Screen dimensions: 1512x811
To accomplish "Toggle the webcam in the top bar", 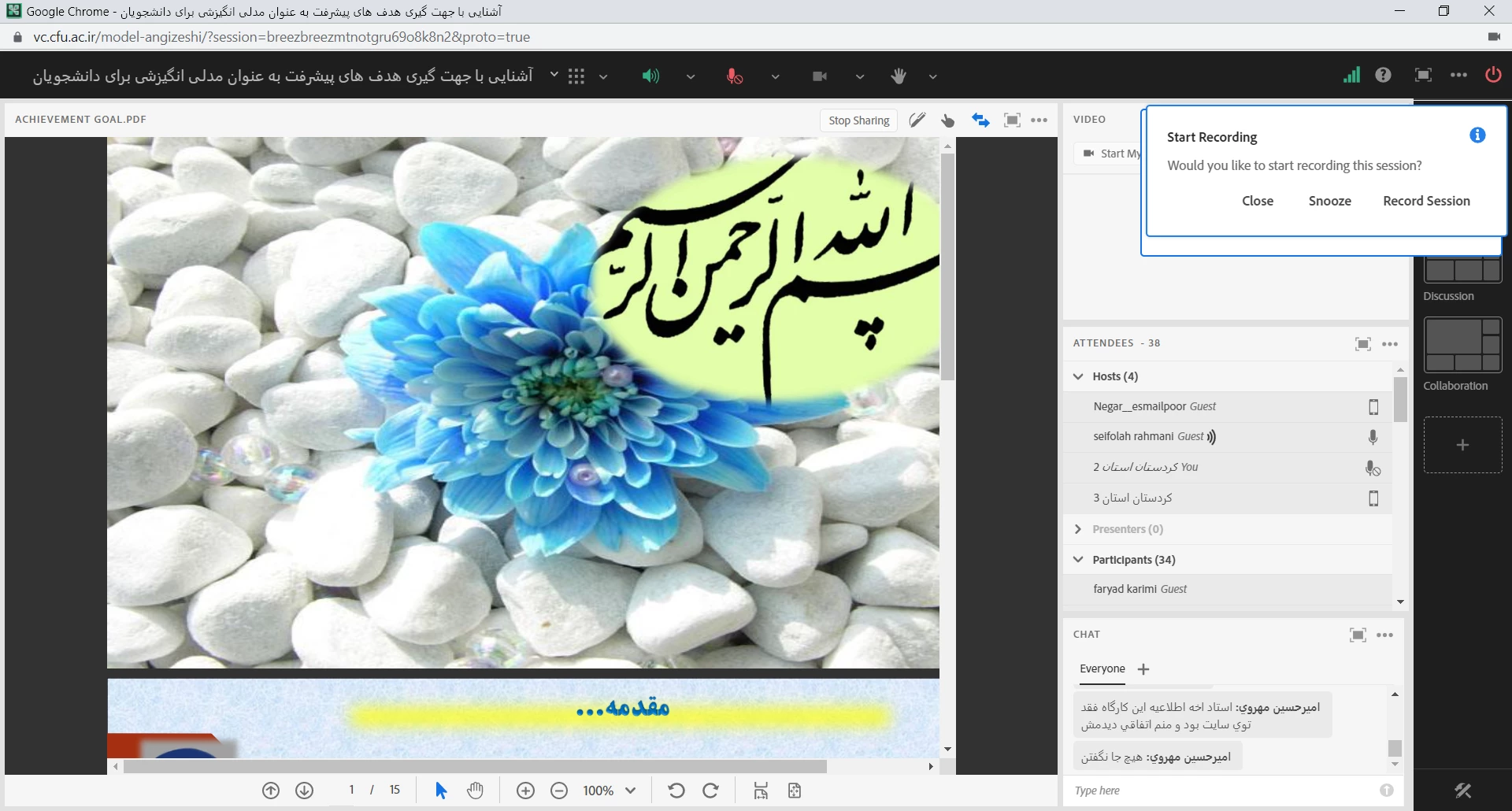I will point(820,76).
